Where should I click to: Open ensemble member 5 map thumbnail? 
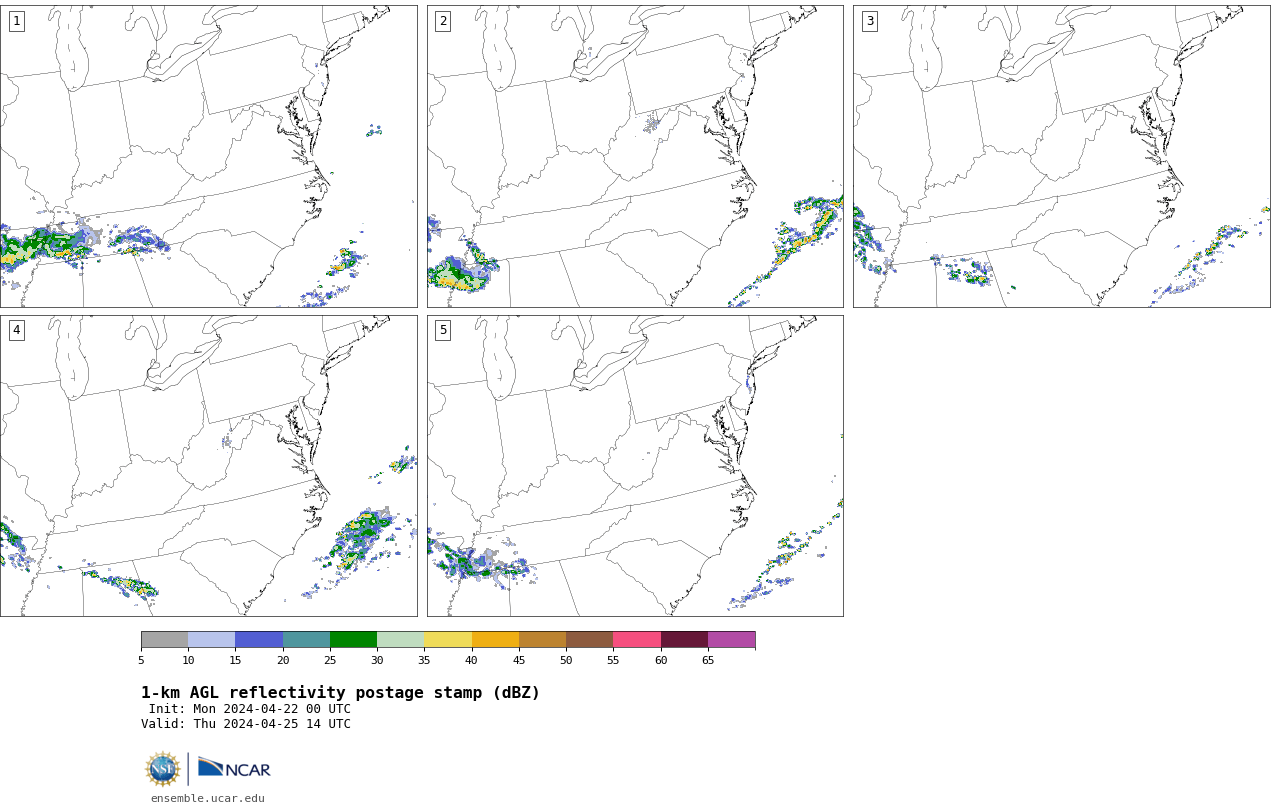point(635,466)
